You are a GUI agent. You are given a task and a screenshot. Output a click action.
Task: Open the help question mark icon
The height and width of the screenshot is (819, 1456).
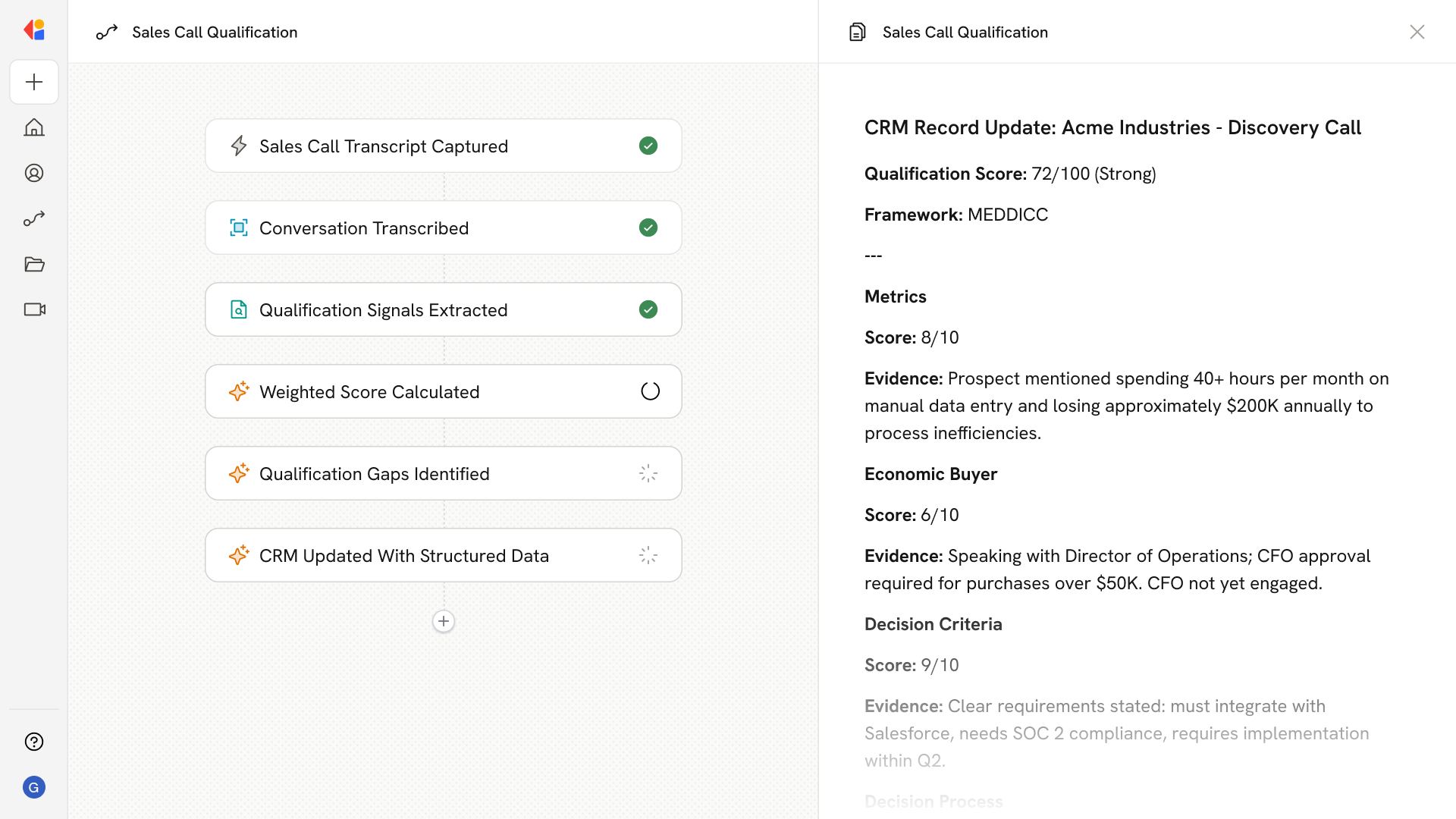[34, 742]
